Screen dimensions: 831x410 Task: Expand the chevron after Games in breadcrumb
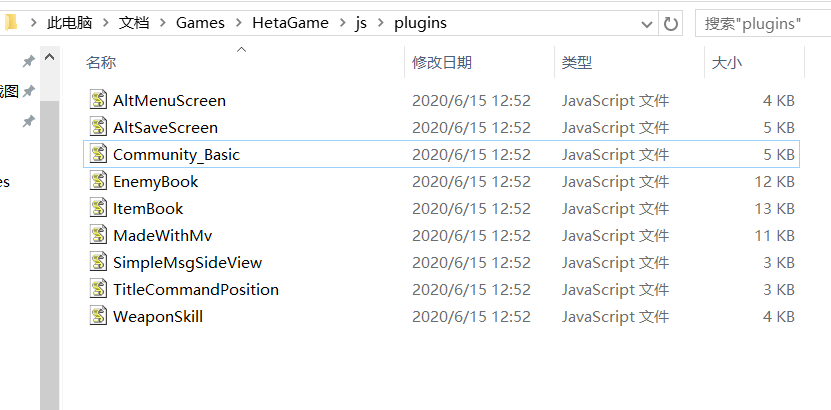(238, 23)
